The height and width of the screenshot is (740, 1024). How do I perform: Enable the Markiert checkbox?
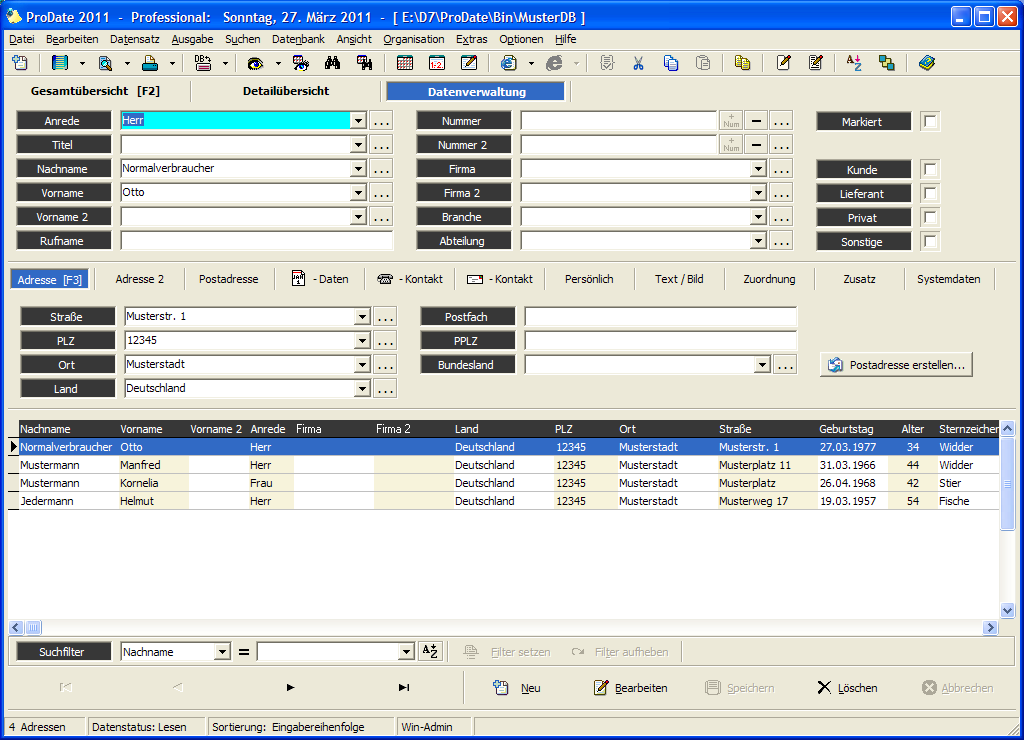click(930, 122)
